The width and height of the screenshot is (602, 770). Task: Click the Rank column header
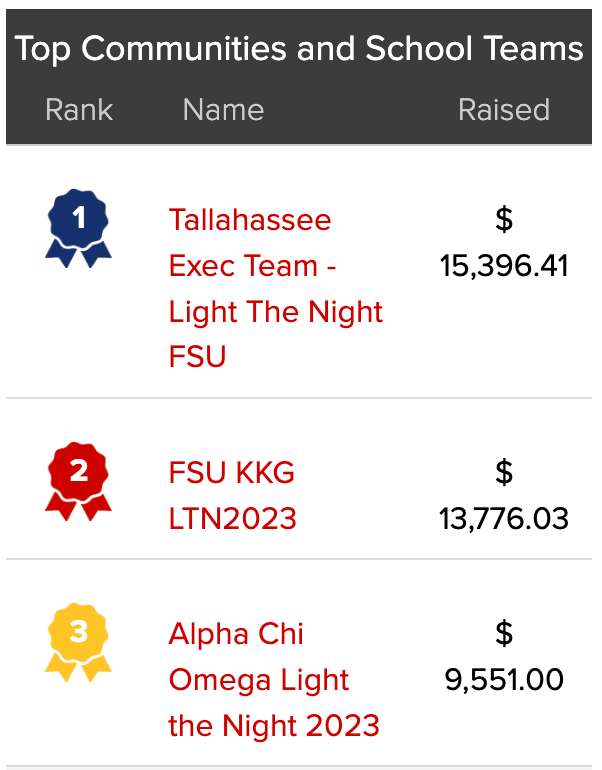point(79,109)
